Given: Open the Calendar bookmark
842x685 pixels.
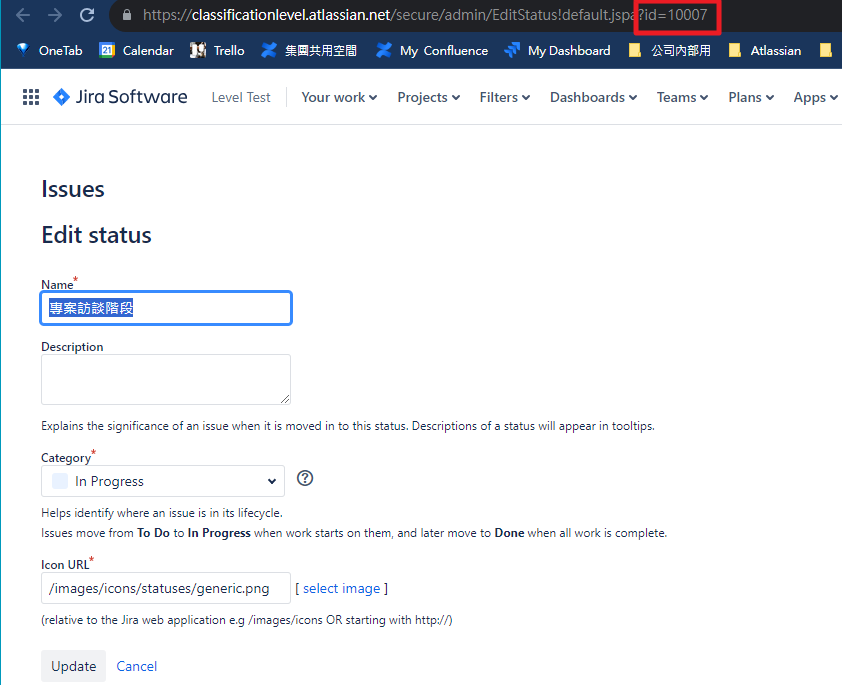Looking at the screenshot, I should [x=136, y=50].
